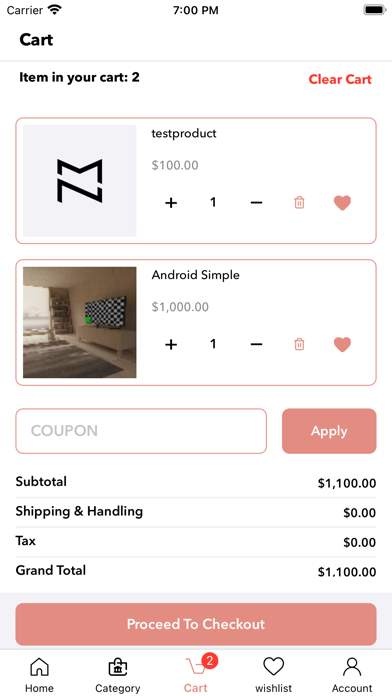Focus the COUPON input field
392x696 pixels.
pos(141,431)
